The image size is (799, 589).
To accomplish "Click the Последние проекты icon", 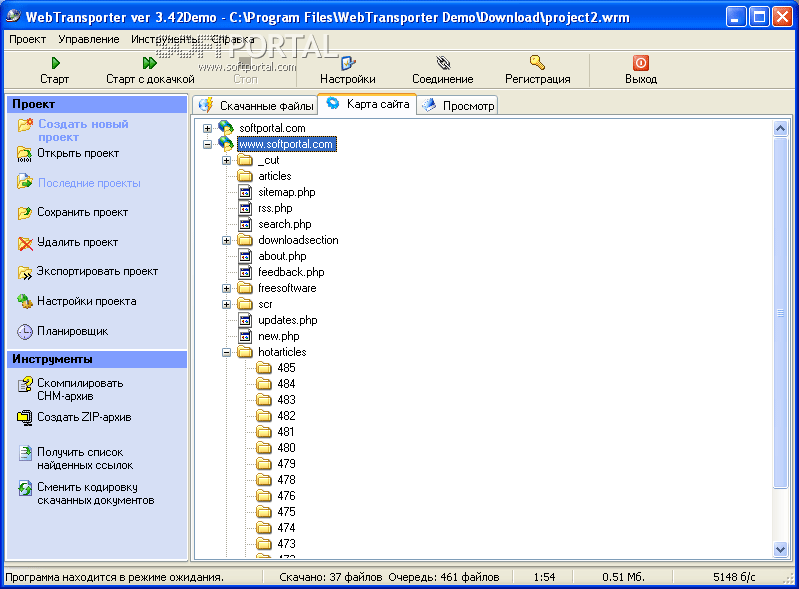I will pyautogui.click(x=25, y=181).
